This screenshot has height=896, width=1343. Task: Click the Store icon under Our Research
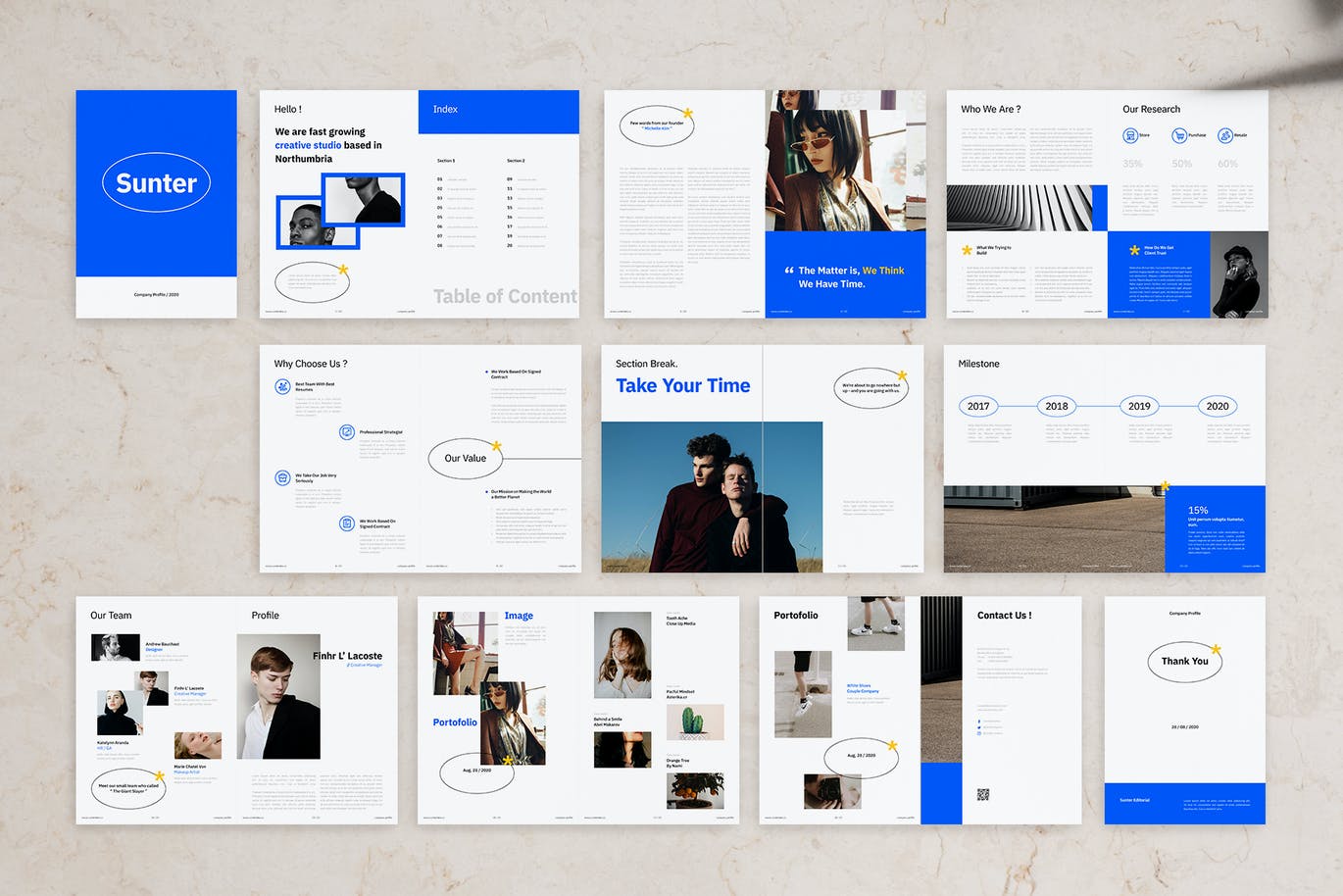[x=1129, y=135]
